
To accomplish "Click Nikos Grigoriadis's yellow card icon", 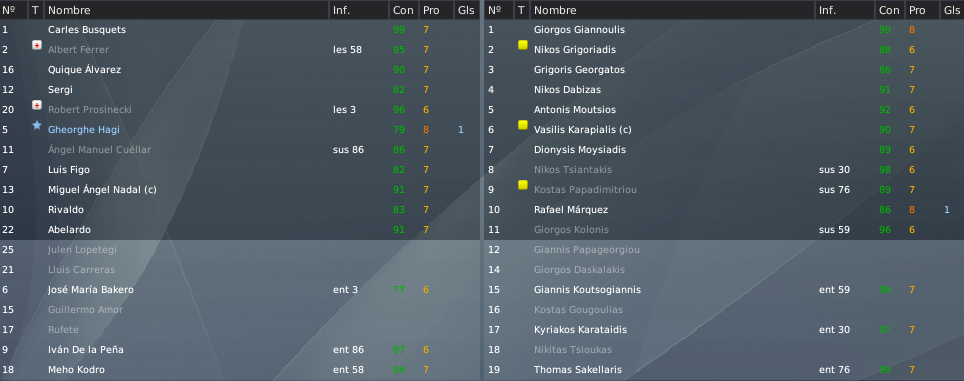I will 523,45.
